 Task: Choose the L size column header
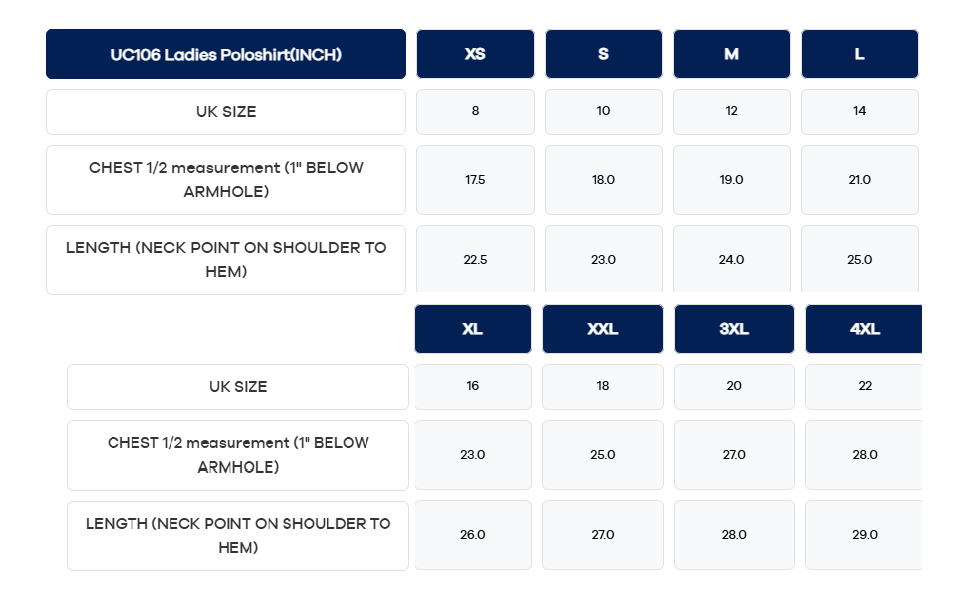[x=859, y=54]
